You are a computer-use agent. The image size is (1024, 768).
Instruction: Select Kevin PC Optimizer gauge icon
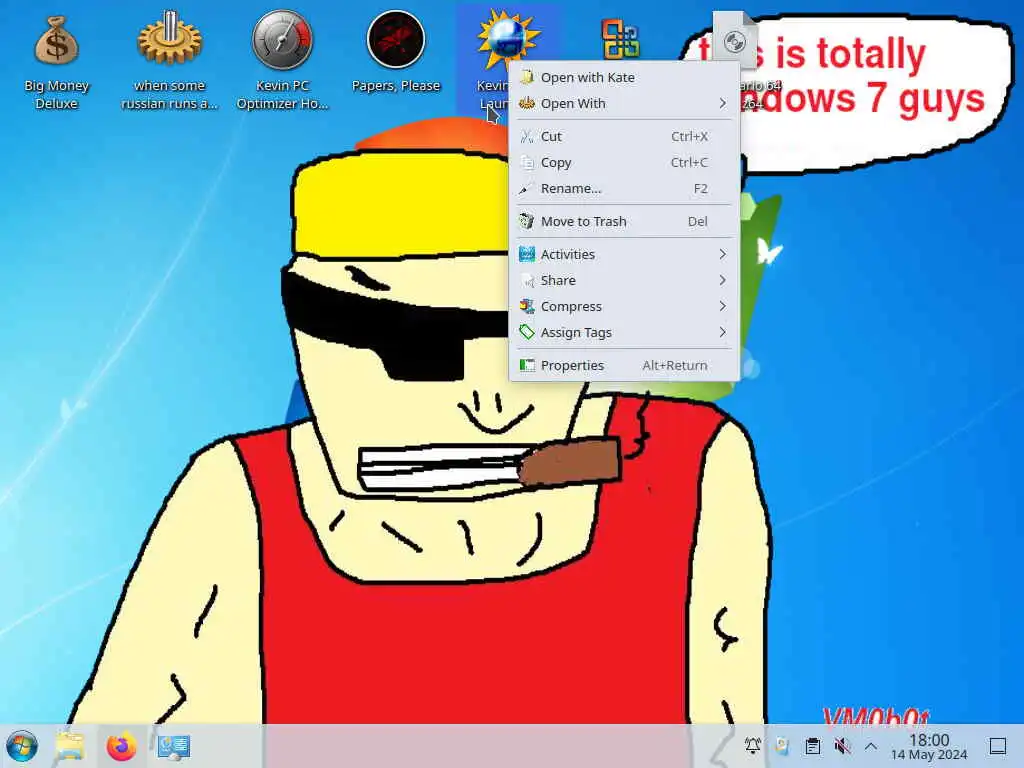tap(283, 39)
